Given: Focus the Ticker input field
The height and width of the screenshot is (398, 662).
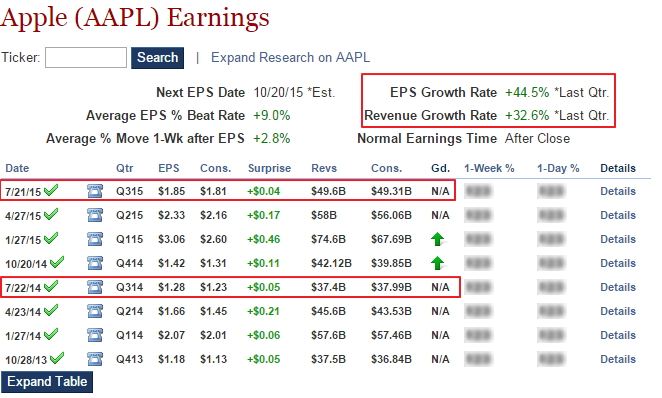Looking at the screenshot, I should (x=86, y=57).
